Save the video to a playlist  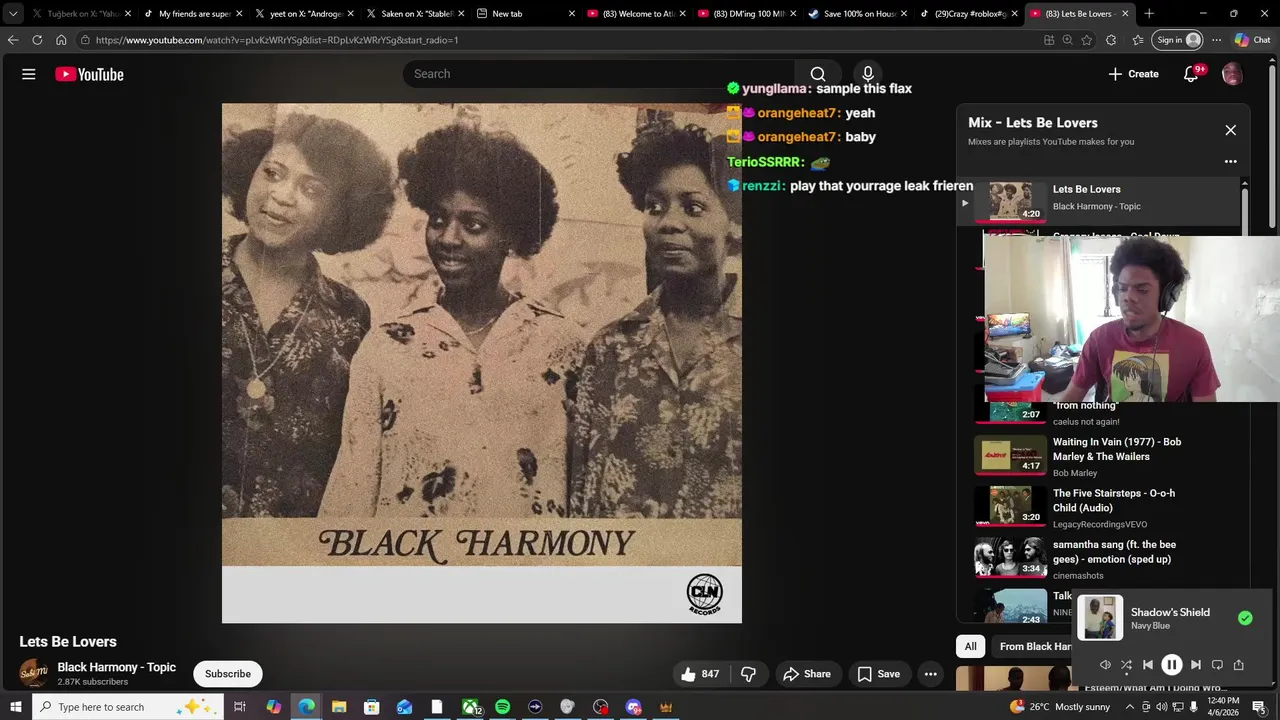point(879,674)
